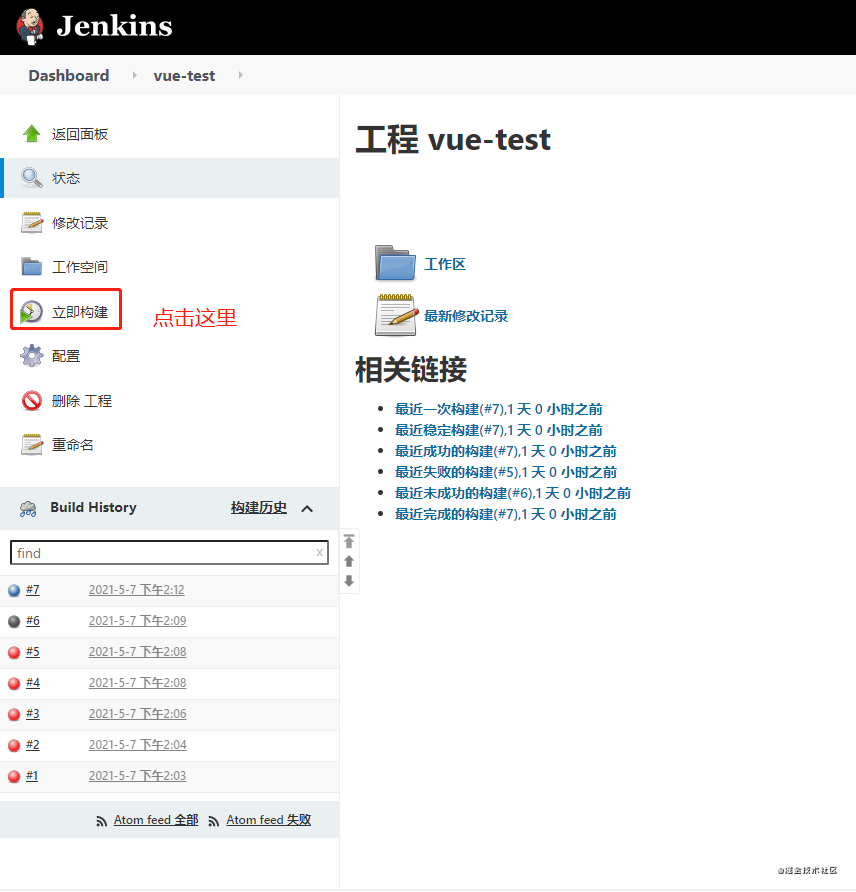
Task: Click RSS icon beside Atom feed 全部
Action: pos(101,821)
